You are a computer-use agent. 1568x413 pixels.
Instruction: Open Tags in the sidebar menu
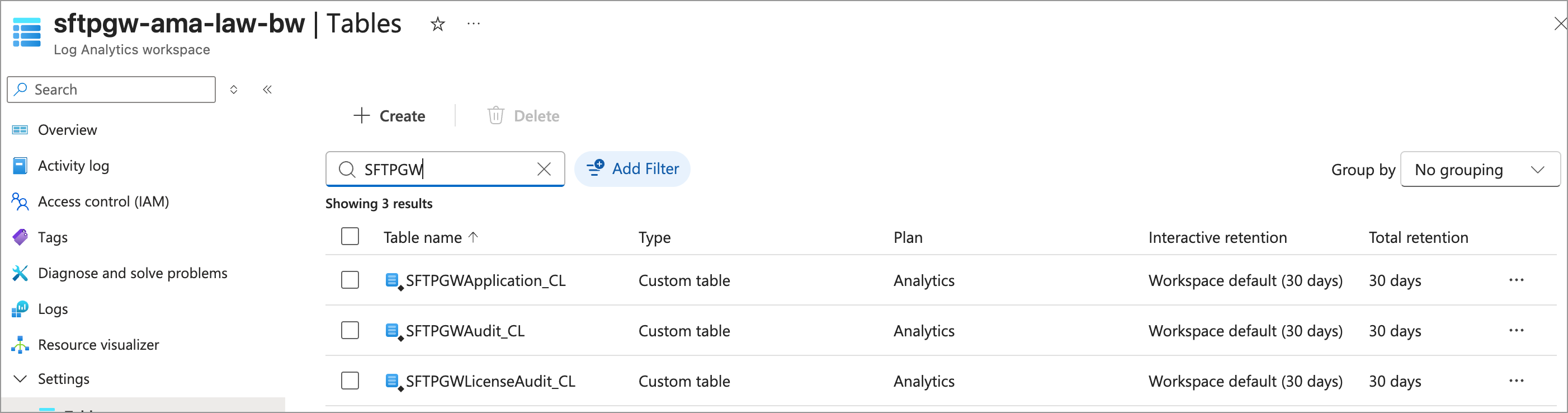(x=53, y=238)
